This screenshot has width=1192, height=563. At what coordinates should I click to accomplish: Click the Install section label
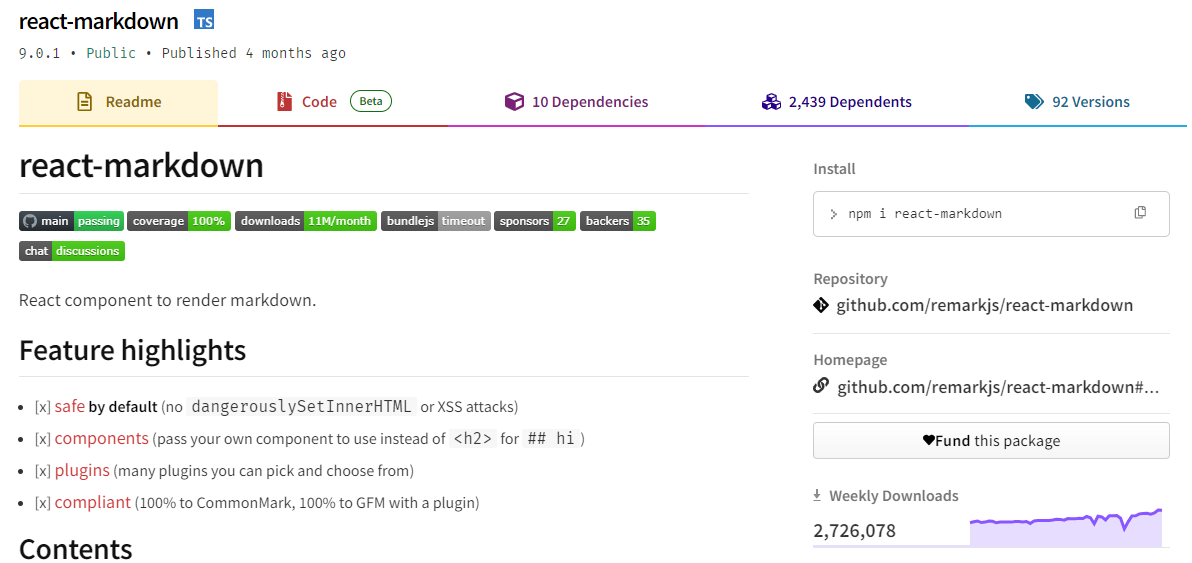834,169
